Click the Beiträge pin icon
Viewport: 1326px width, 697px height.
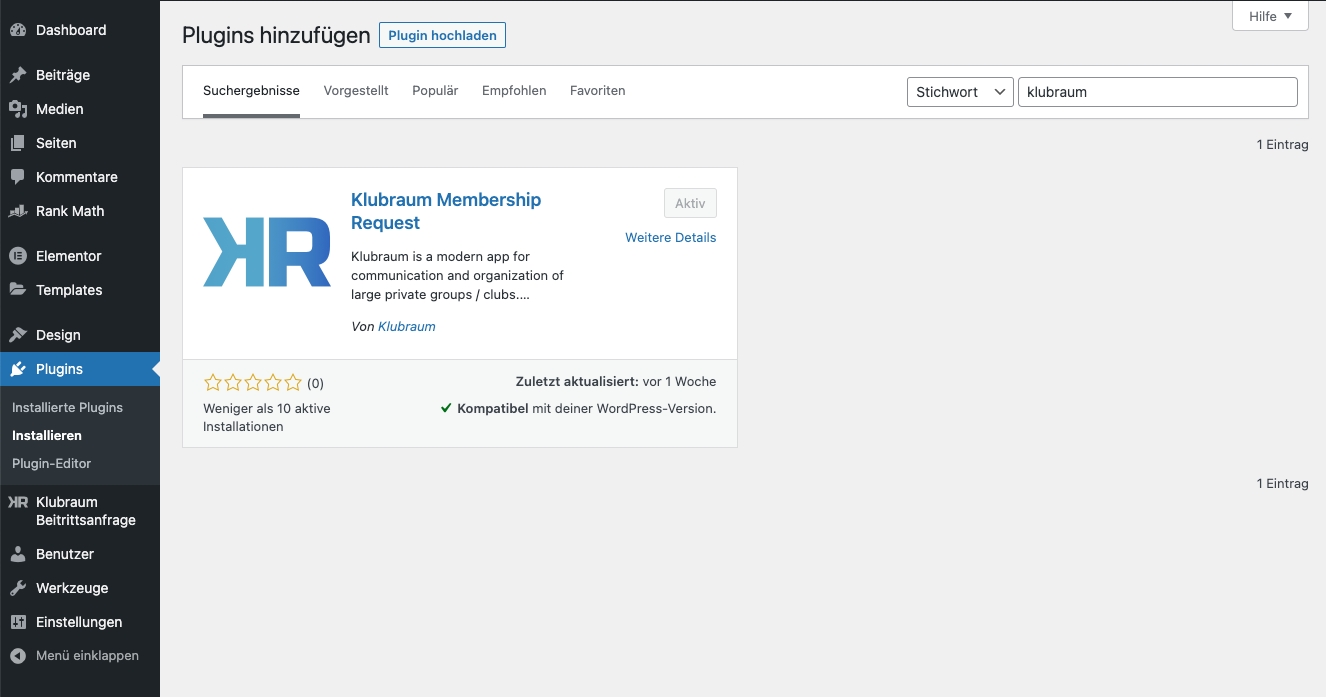click(18, 75)
